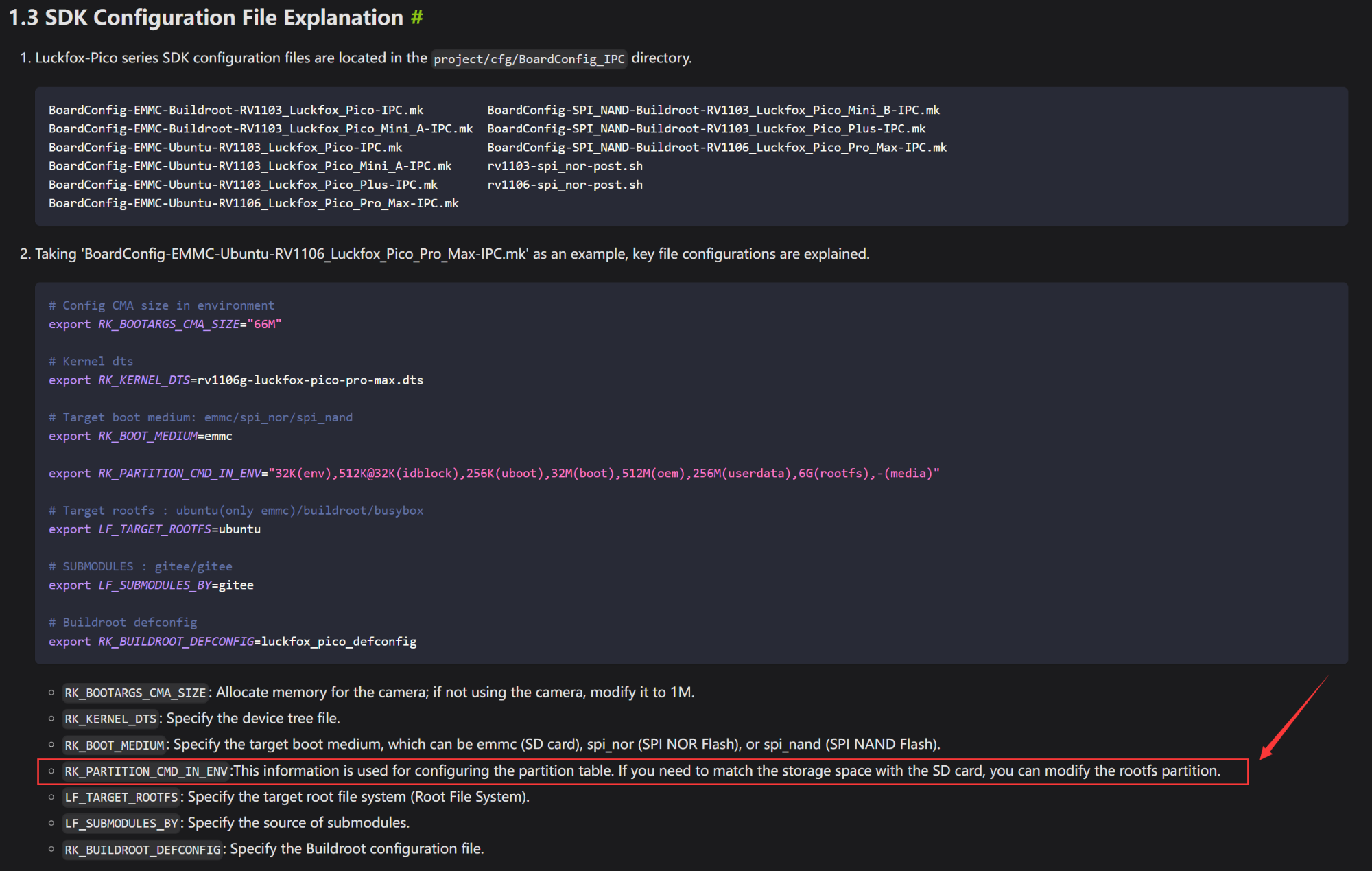Click the script name rv1106-spi_nor-post.sh
1372x871 pixels.
coord(565,184)
